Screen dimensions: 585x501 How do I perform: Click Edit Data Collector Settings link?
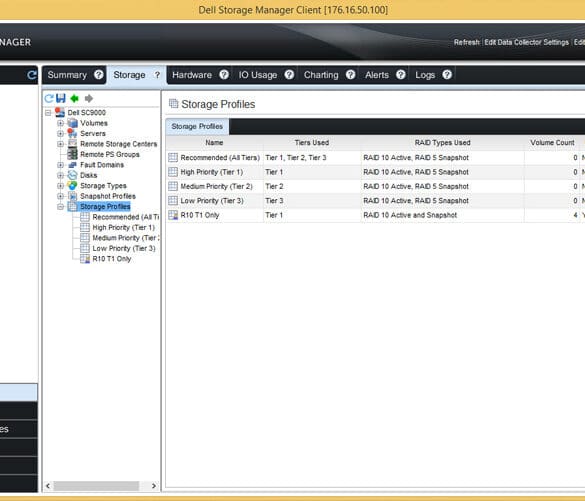point(526,43)
